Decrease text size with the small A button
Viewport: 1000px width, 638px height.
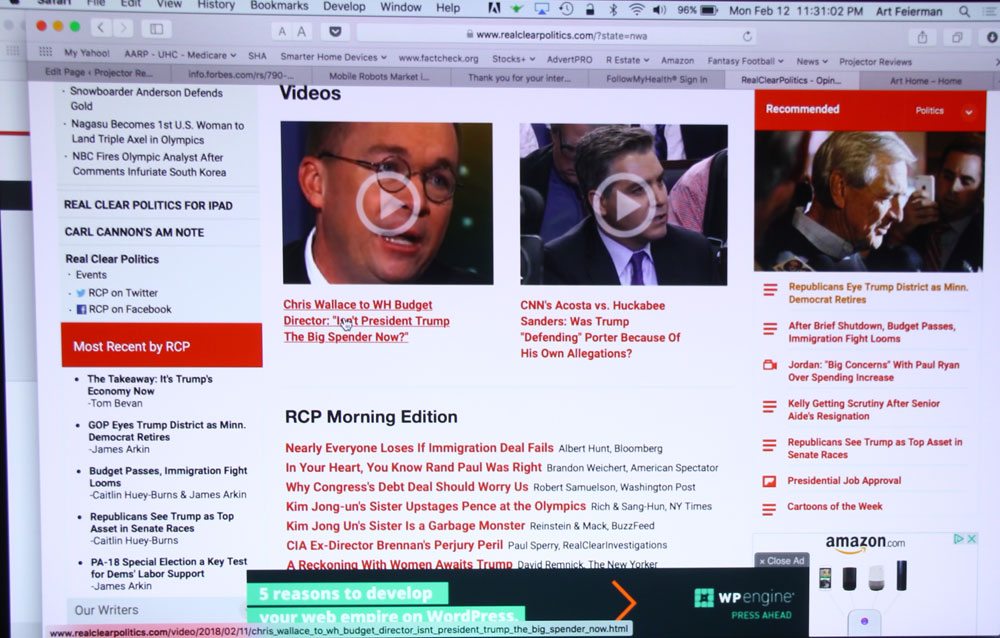(x=282, y=31)
